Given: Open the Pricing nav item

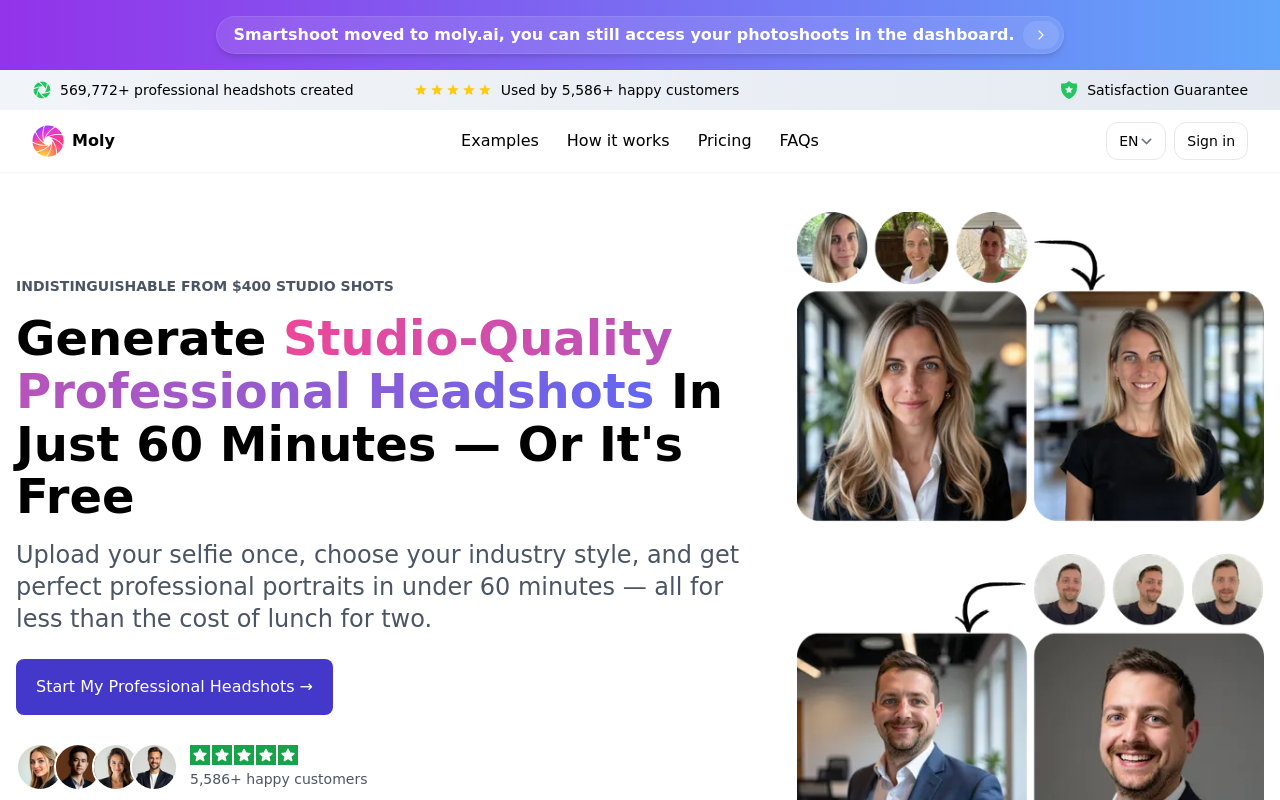Looking at the screenshot, I should (724, 141).
